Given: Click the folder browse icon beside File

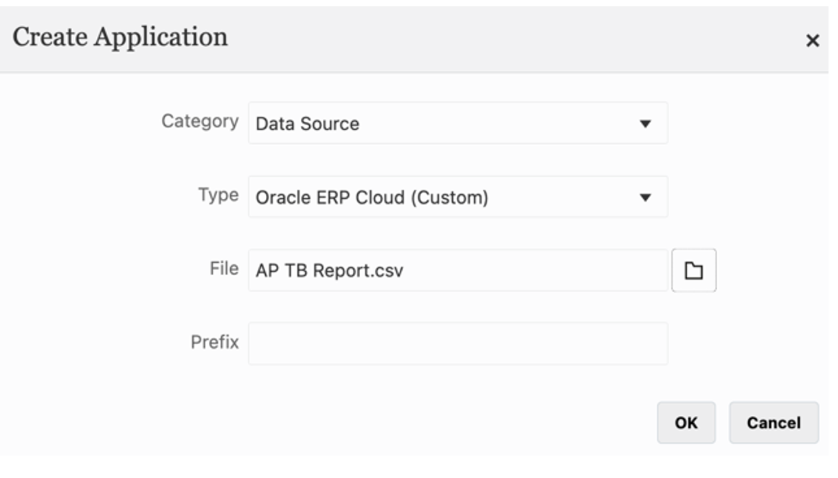Looking at the screenshot, I should (x=693, y=270).
